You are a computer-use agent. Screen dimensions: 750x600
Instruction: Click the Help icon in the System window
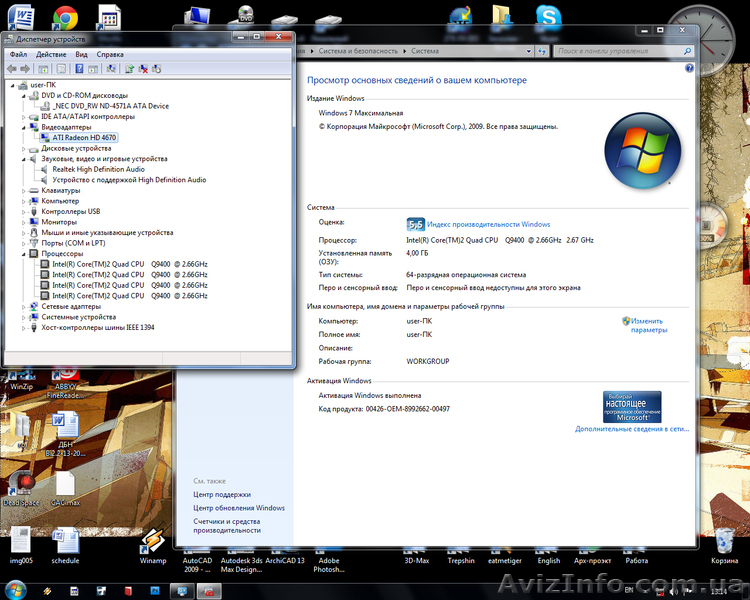click(x=689, y=68)
